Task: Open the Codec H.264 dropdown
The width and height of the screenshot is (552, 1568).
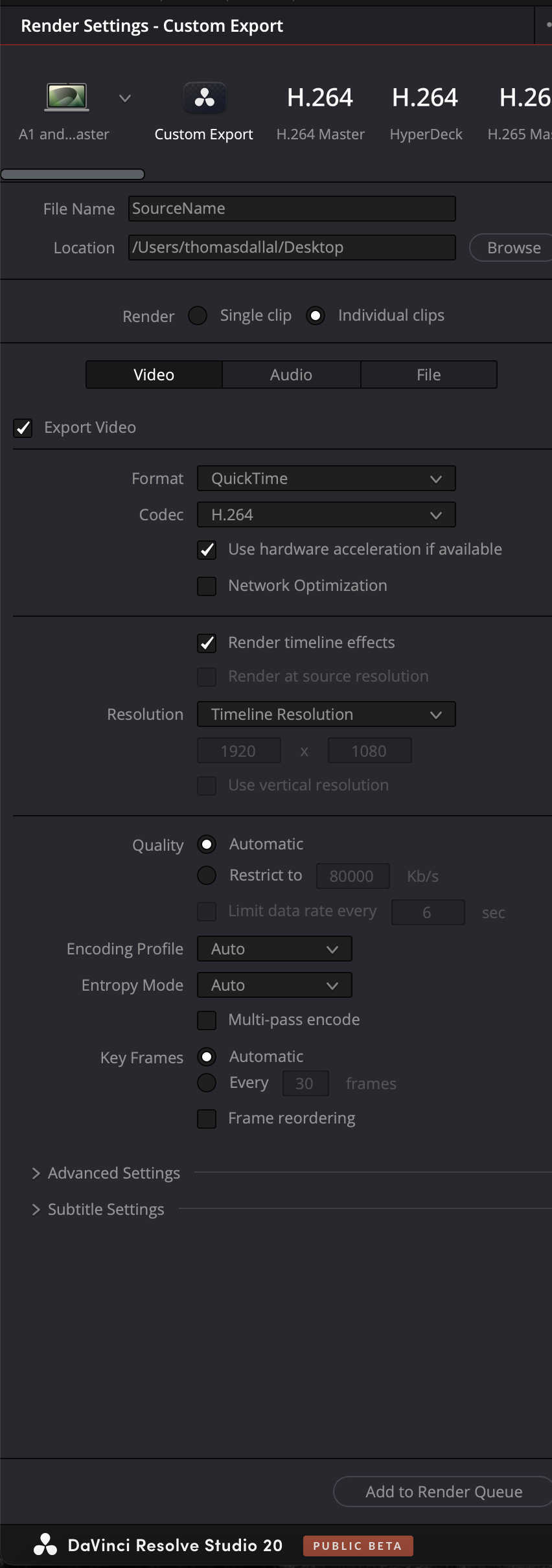Action: click(326, 515)
